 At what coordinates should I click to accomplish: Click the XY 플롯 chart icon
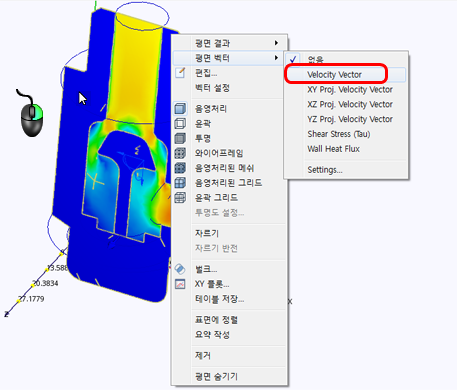pyautogui.click(x=180, y=284)
